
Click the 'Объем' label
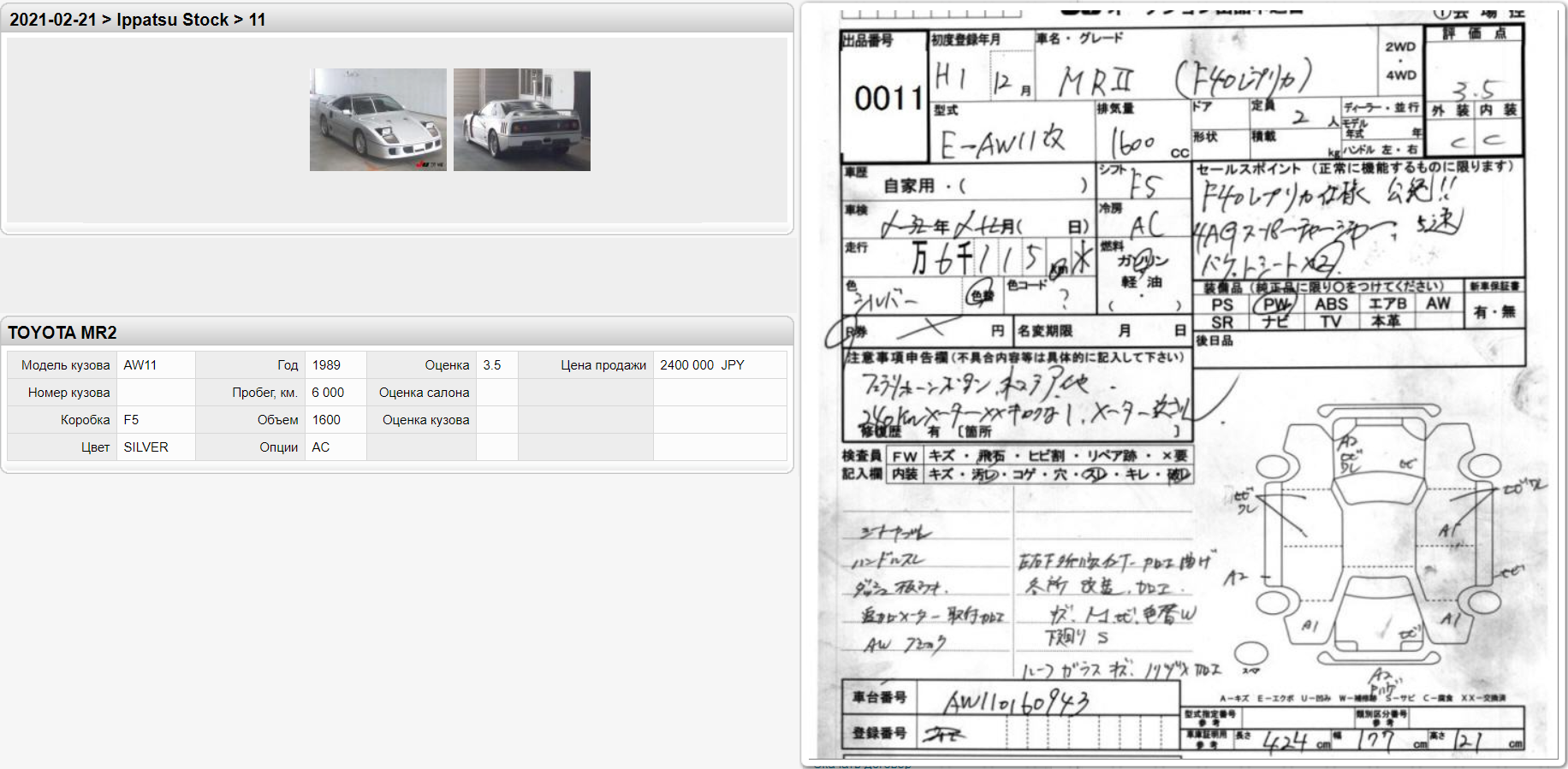278,420
